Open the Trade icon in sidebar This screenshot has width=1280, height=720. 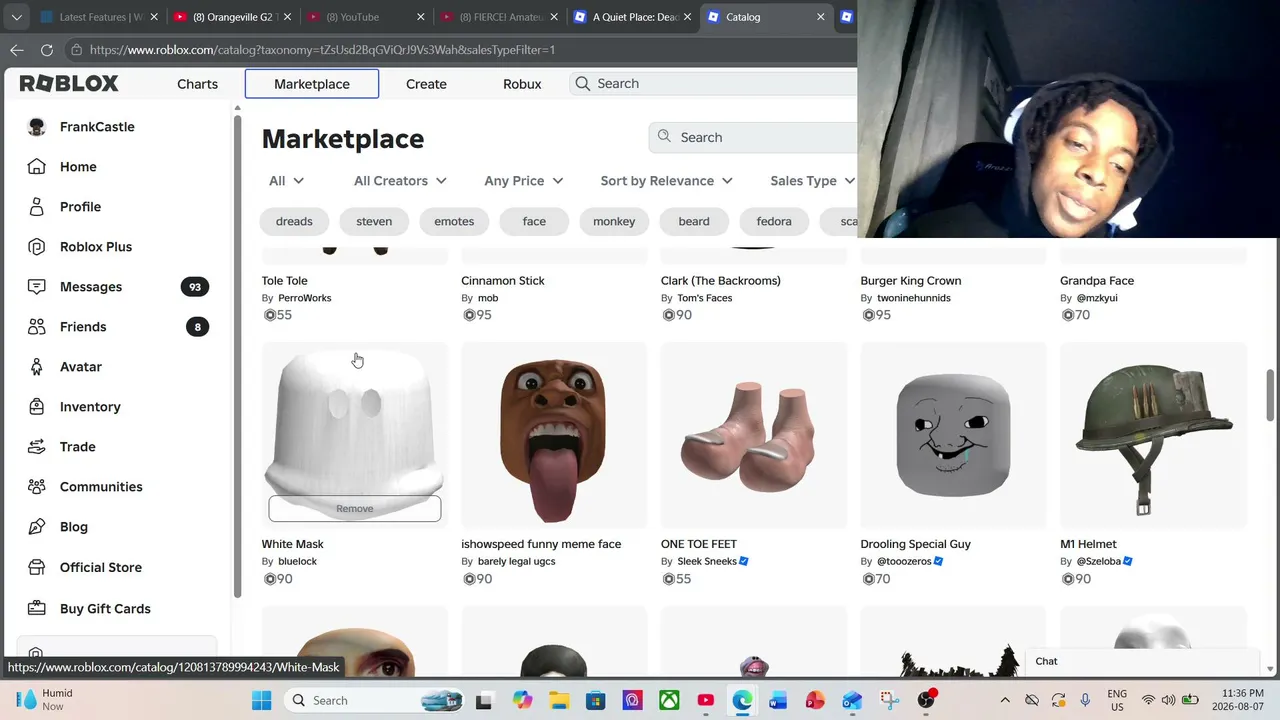37,447
